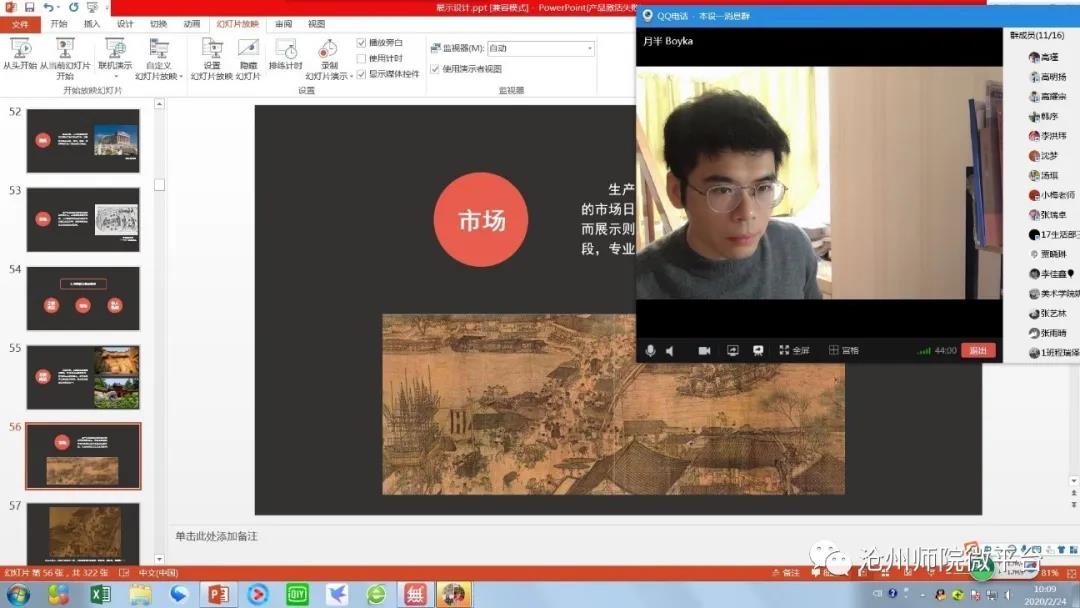Screen dimensions: 1080x608
Task: Click the speaker volume icon in QQ call
Action: tap(670, 351)
